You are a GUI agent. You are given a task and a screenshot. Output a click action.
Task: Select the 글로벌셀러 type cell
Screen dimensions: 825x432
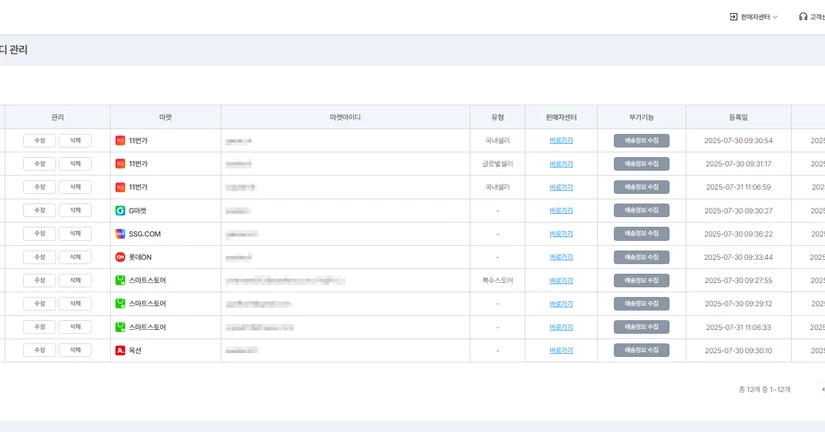pos(497,164)
